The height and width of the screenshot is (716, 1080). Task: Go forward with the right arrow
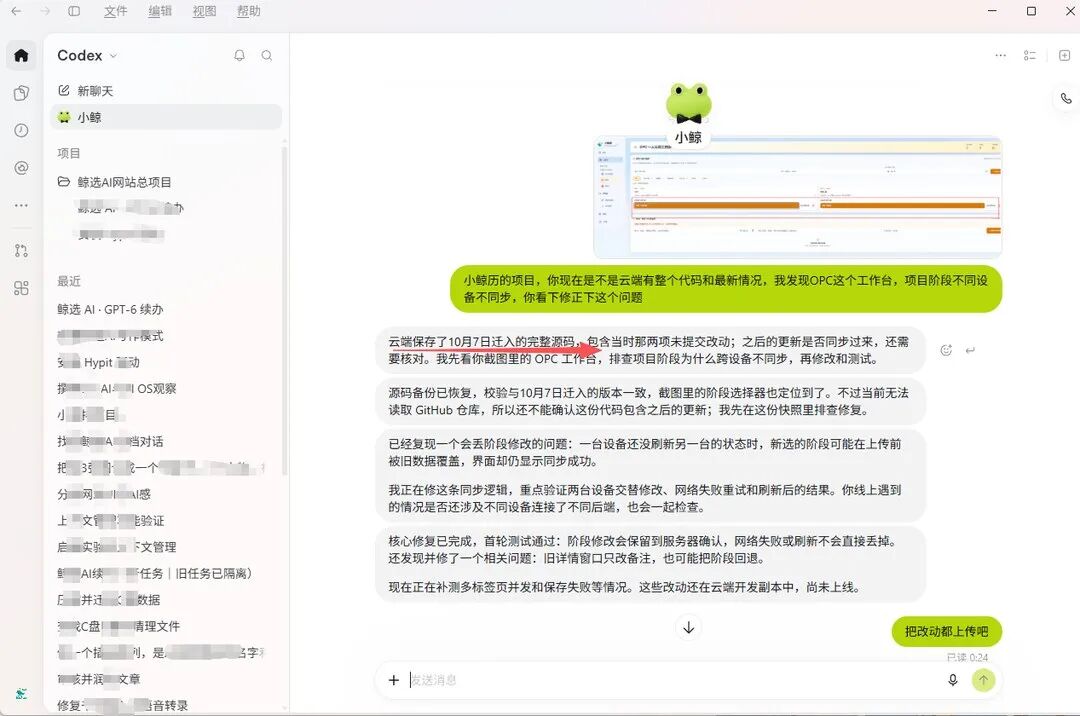(x=45, y=11)
